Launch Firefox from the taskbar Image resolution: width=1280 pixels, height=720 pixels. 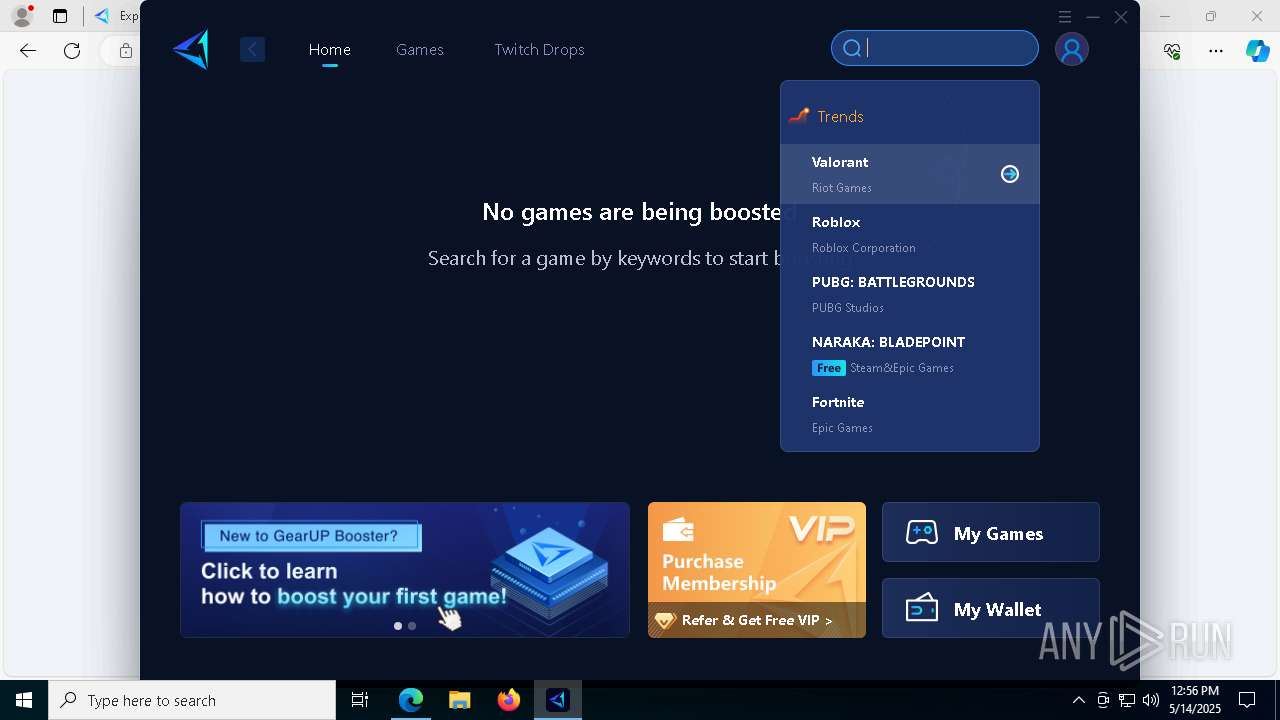click(x=509, y=700)
